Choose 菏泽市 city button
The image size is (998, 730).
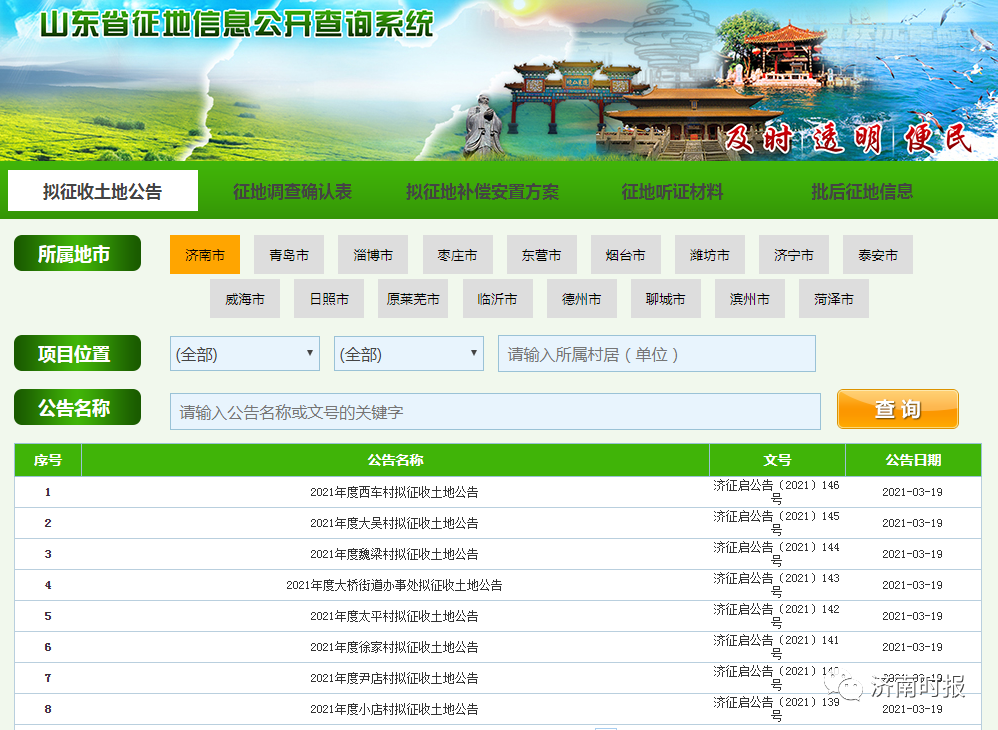(834, 299)
